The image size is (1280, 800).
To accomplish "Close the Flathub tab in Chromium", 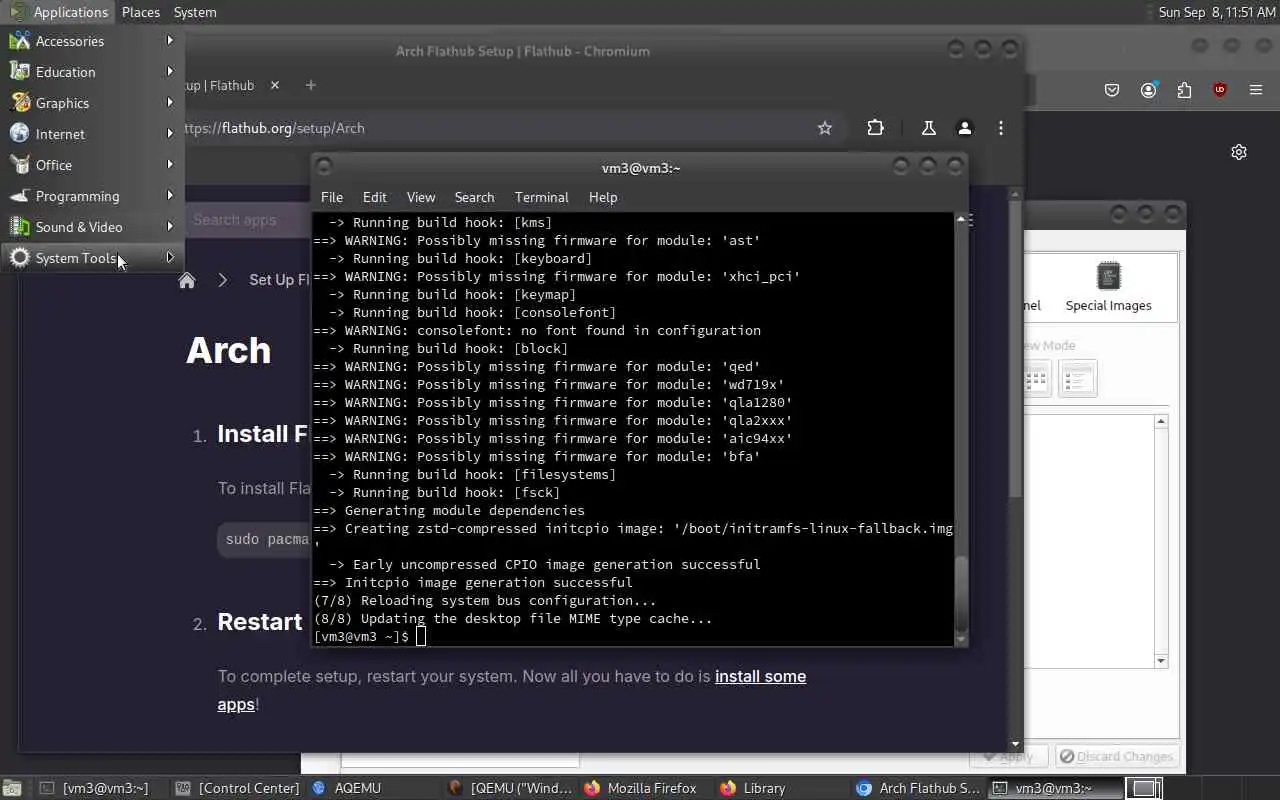I will [275, 85].
